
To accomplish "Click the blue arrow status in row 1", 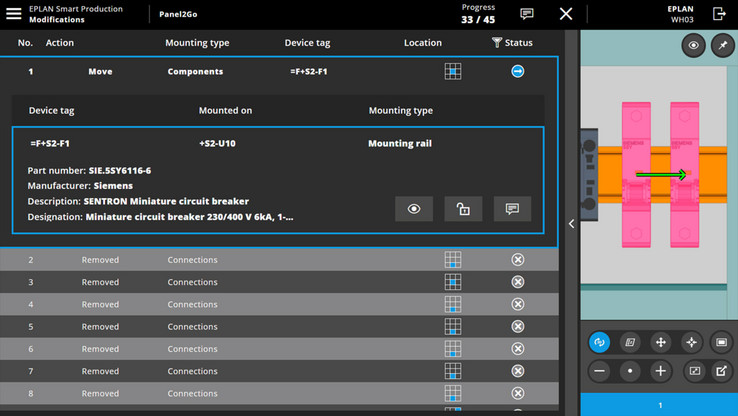I will [517, 72].
